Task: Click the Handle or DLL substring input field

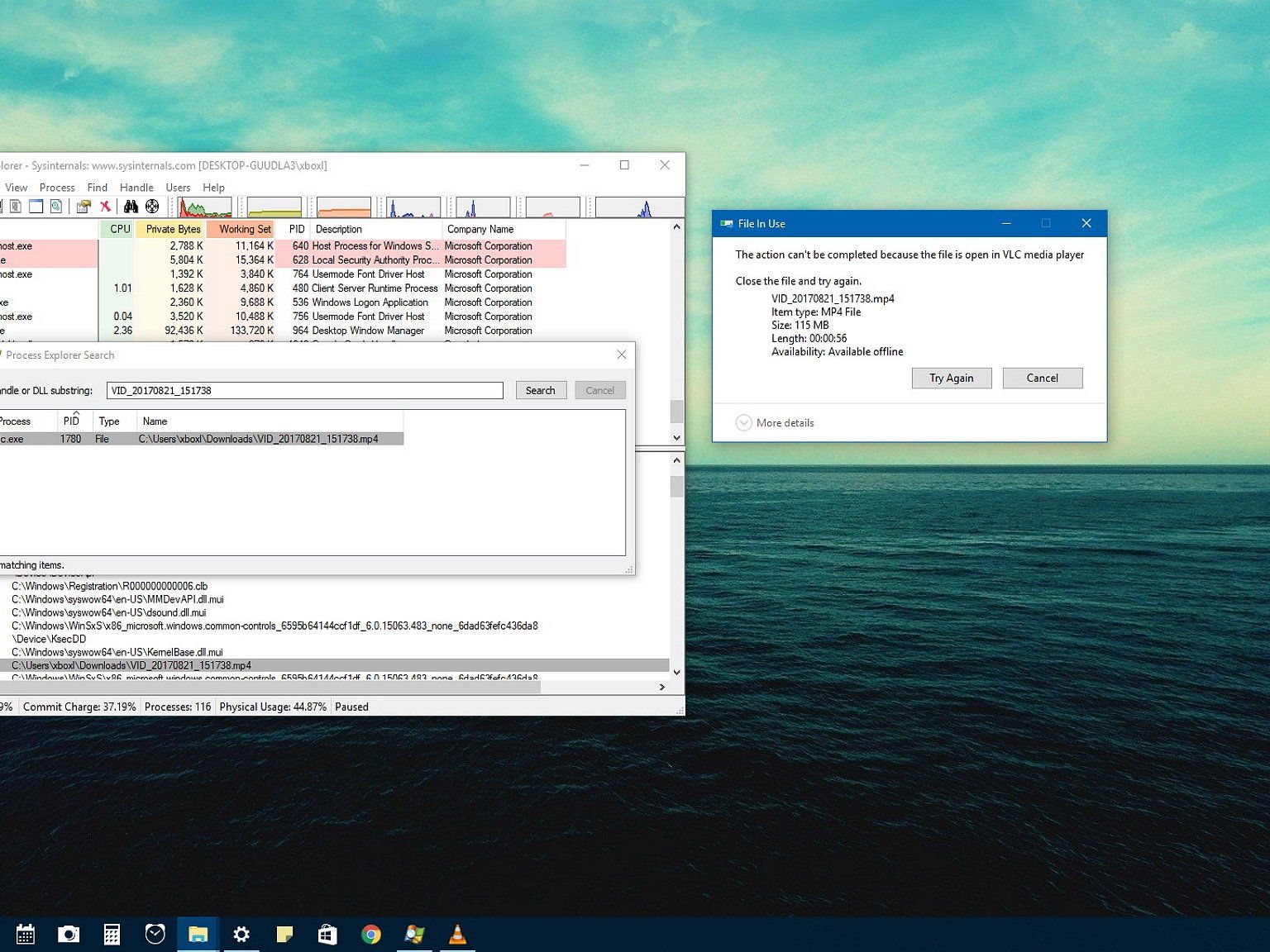Action: (304, 391)
